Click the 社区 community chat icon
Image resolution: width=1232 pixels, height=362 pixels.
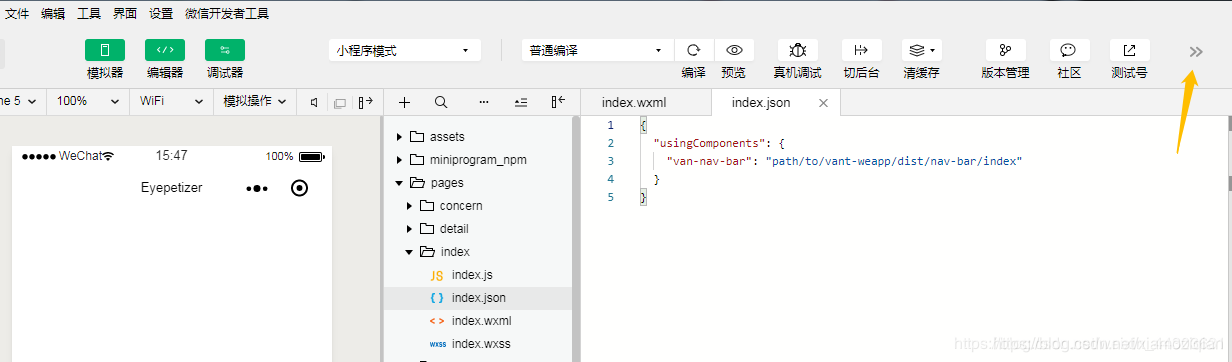(1069, 50)
